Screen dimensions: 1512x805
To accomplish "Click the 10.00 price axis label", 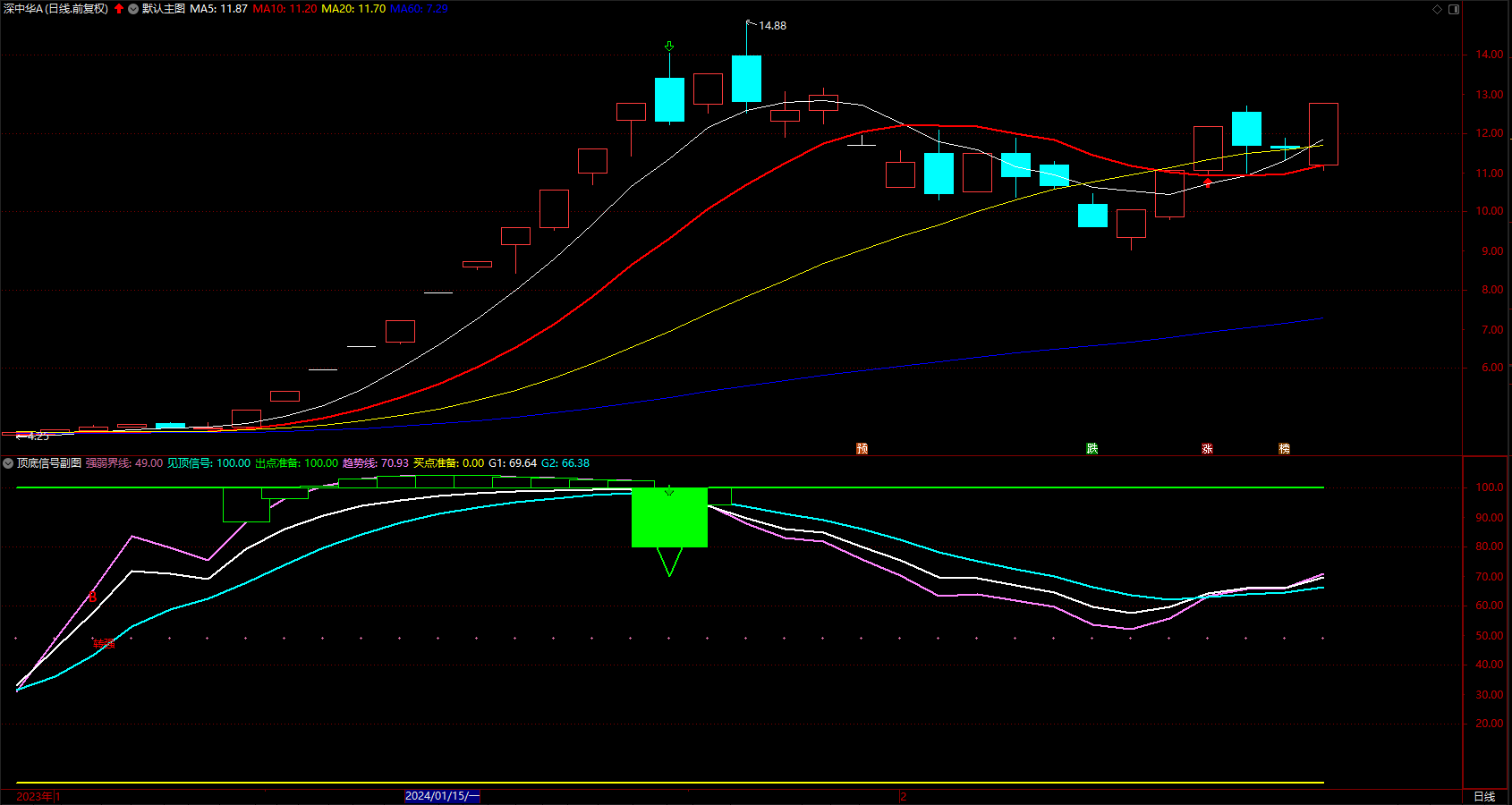I will (x=1489, y=211).
